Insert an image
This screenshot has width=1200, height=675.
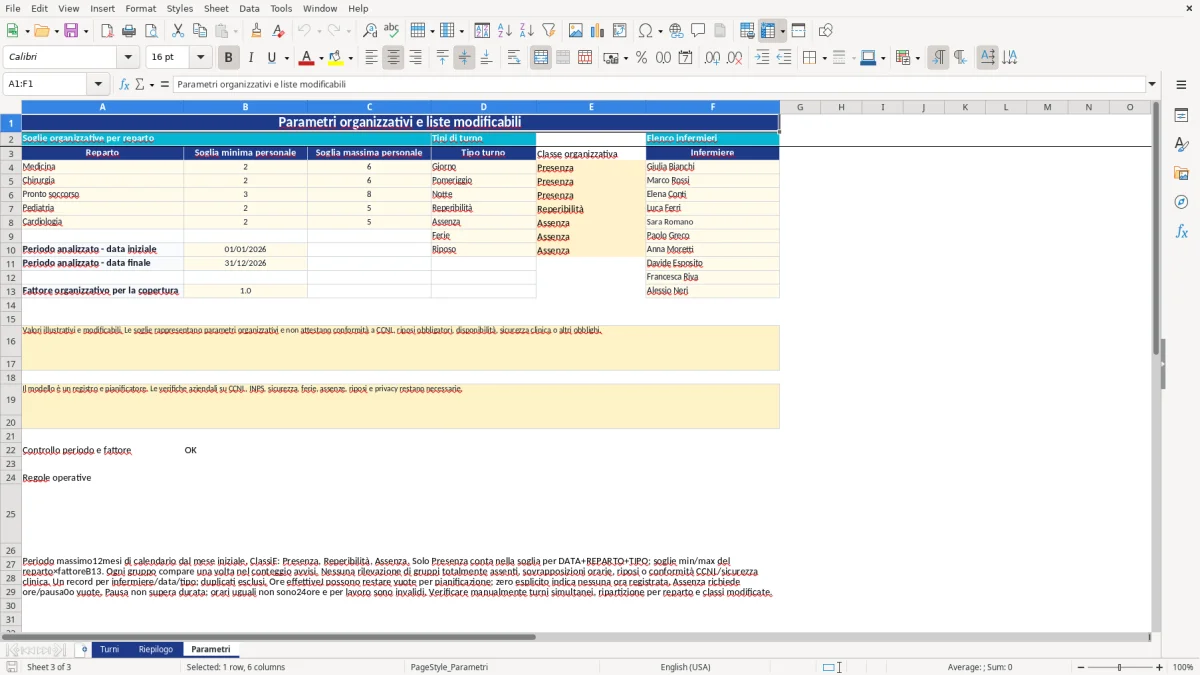pyautogui.click(x=575, y=31)
